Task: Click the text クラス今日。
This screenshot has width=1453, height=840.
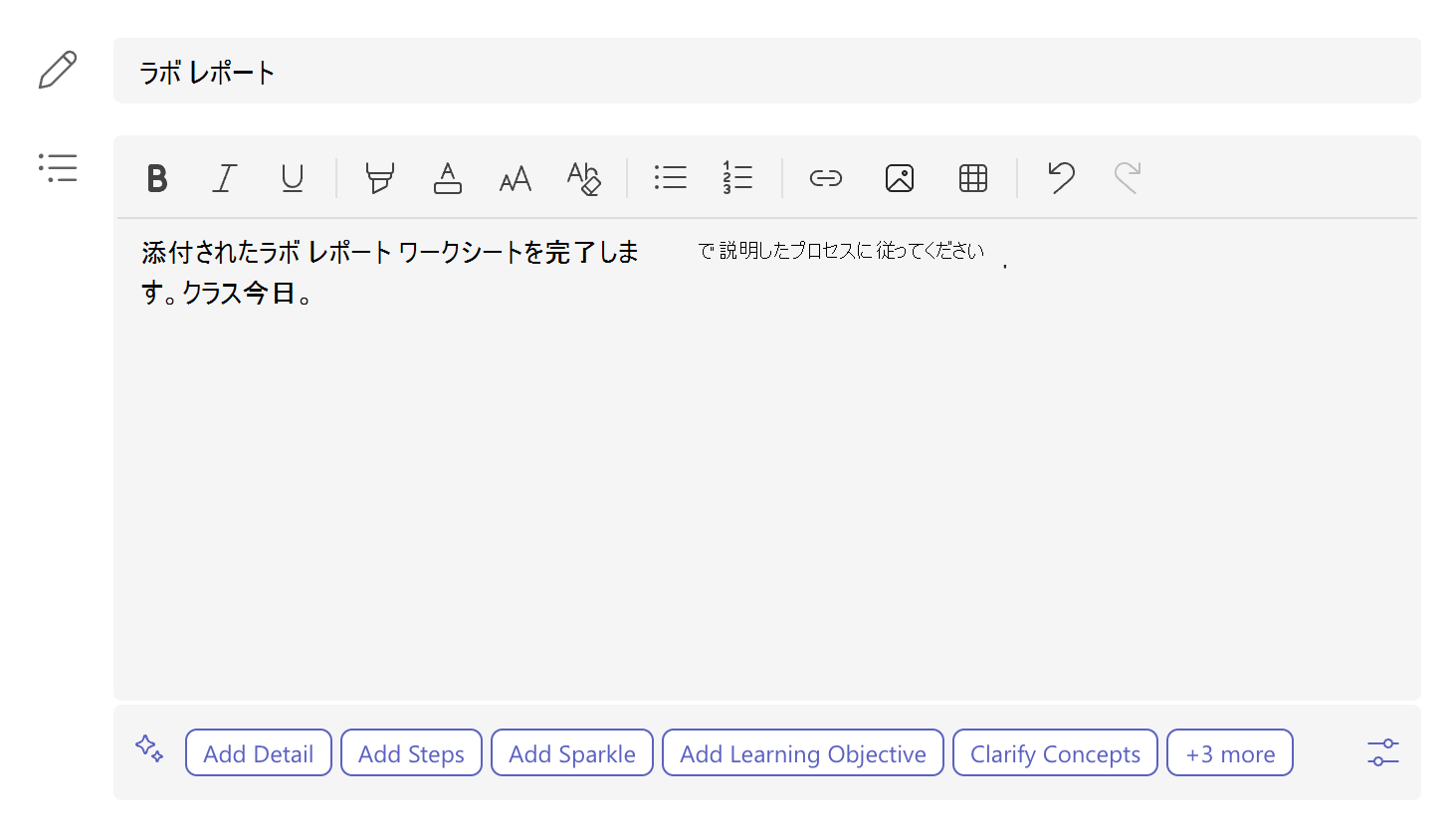Action: [249, 294]
